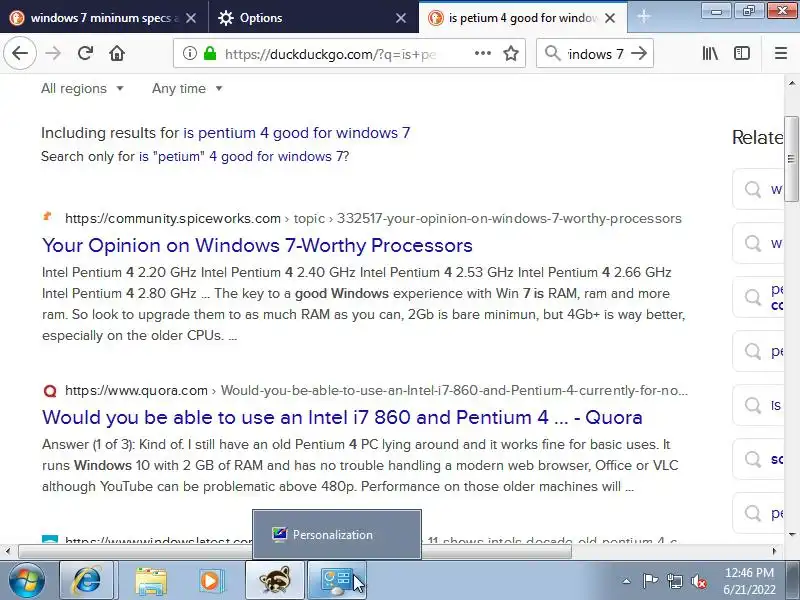The width and height of the screenshot is (800, 600).
Task: Expand the Any time filter dropdown
Action: (x=187, y=88)
